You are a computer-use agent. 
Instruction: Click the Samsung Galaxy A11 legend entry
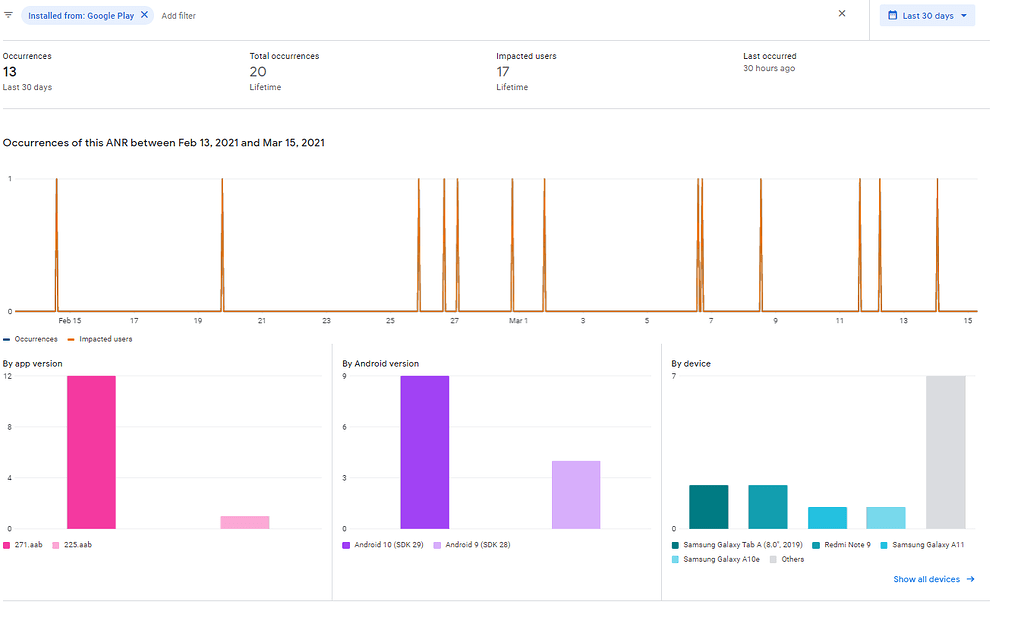coord(922,545)
